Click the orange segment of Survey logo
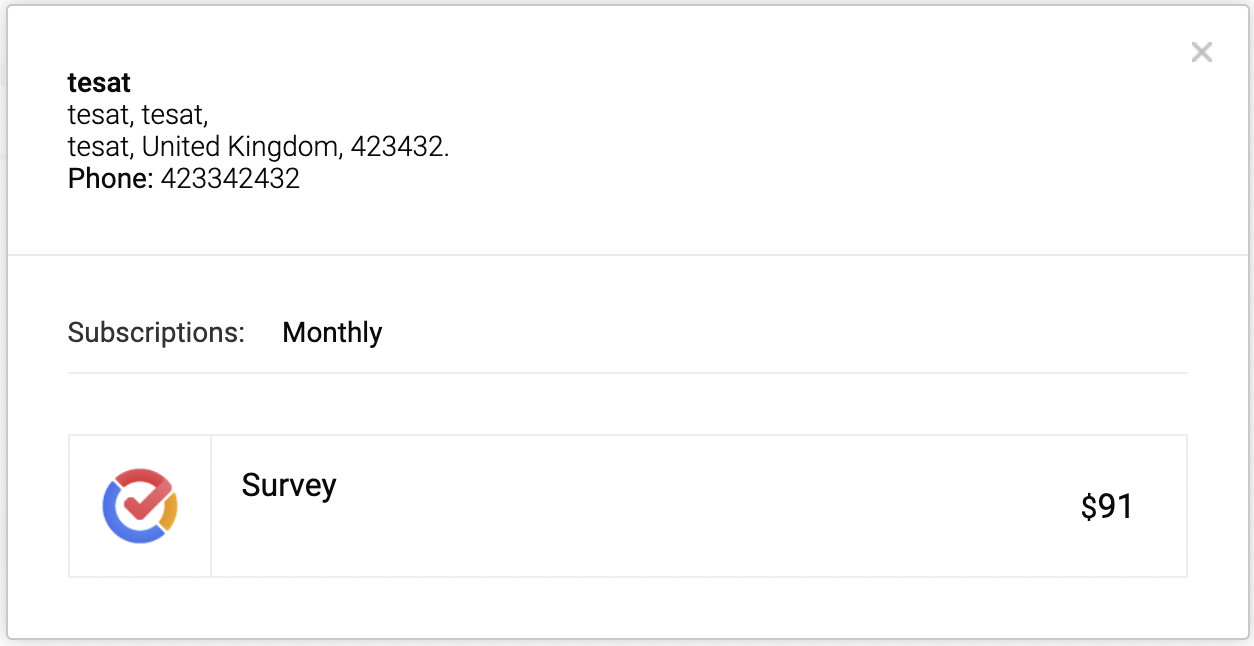Screen dimensions: 1254x646 [169, 511]
